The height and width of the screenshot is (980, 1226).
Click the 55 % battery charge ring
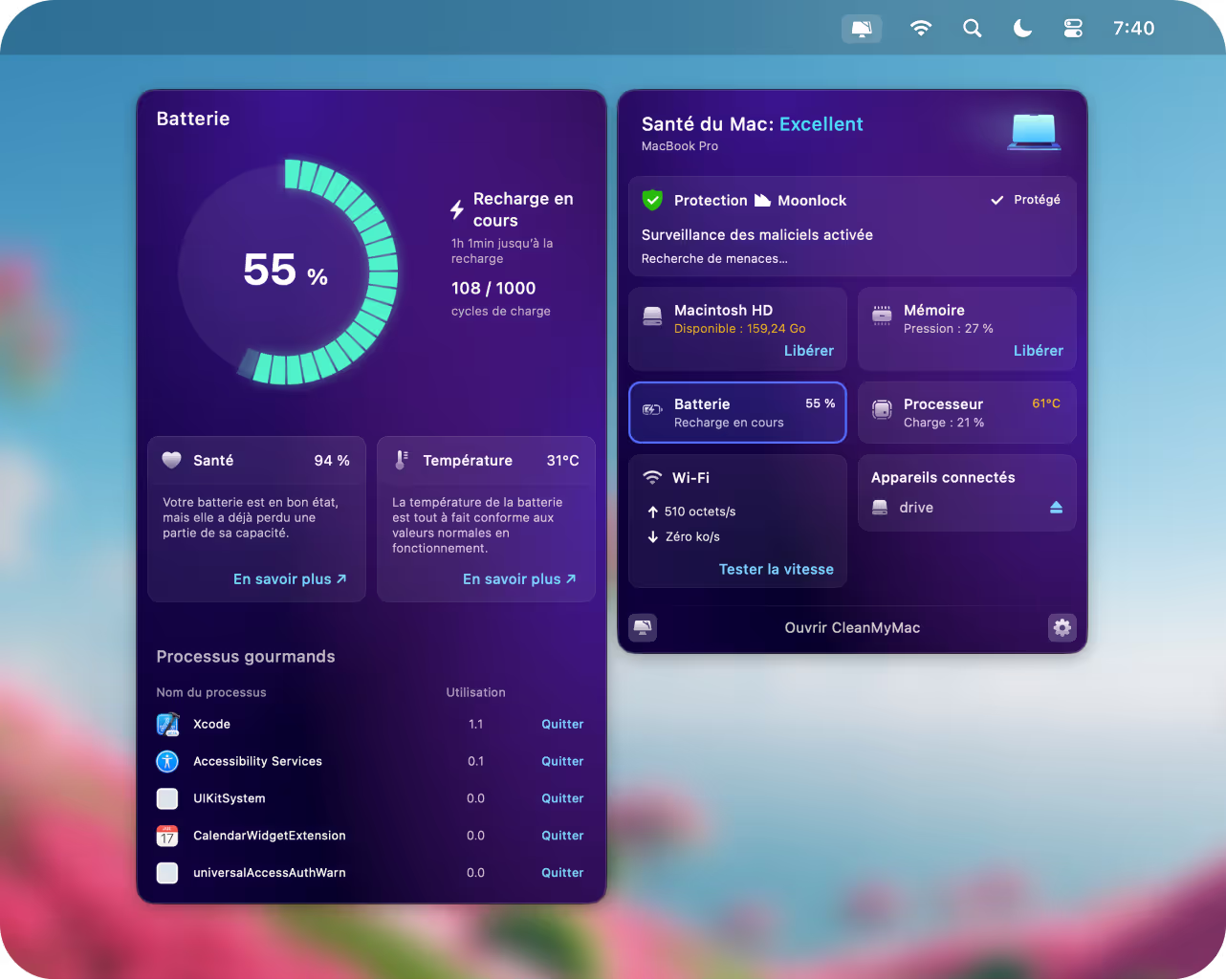click(288, 272)
